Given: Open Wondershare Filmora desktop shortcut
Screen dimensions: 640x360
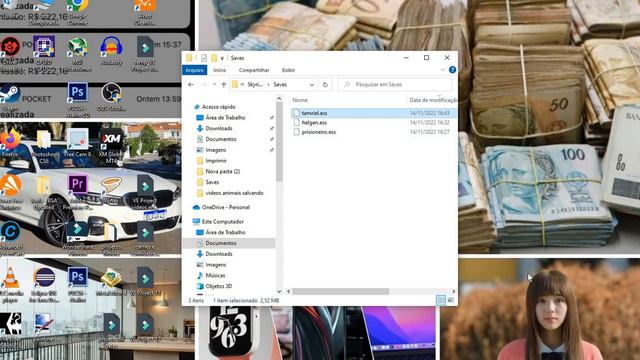Looking at the screenshot, I should 78,238.
